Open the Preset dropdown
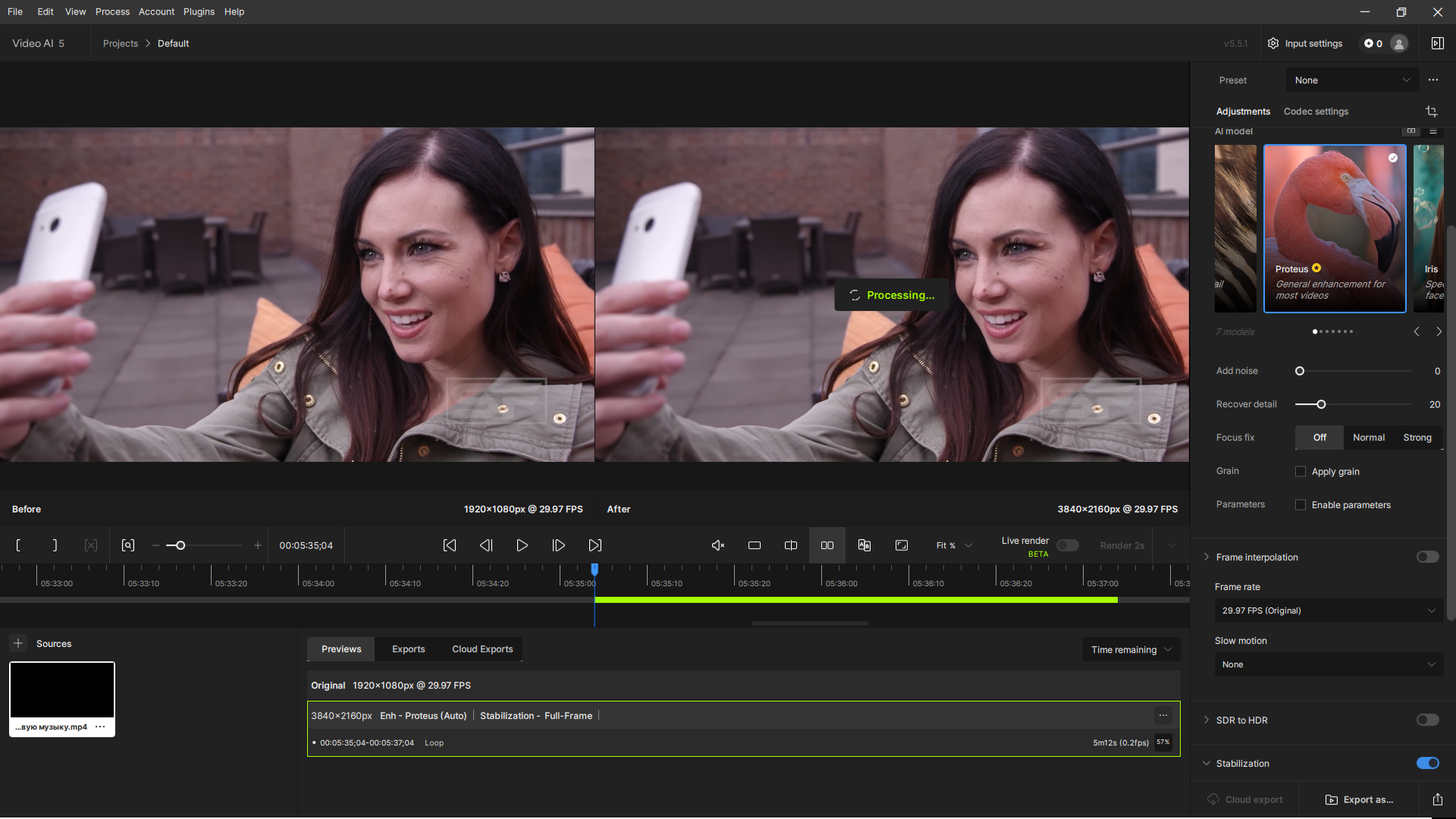Image resolution: width=1456 pixels, height=819 pixels. click(1352, 80)
